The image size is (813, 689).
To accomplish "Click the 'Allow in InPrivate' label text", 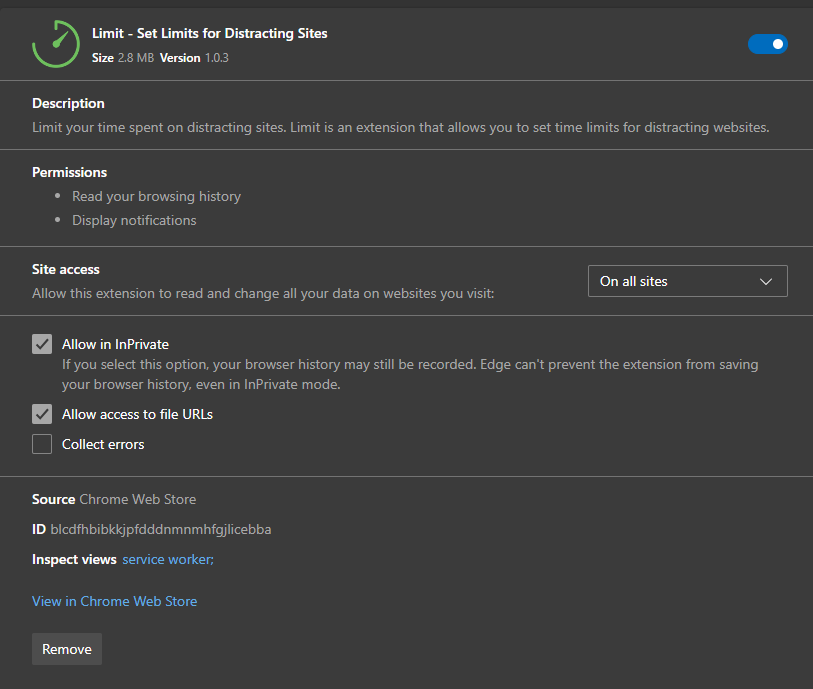I will click(115, 344).
